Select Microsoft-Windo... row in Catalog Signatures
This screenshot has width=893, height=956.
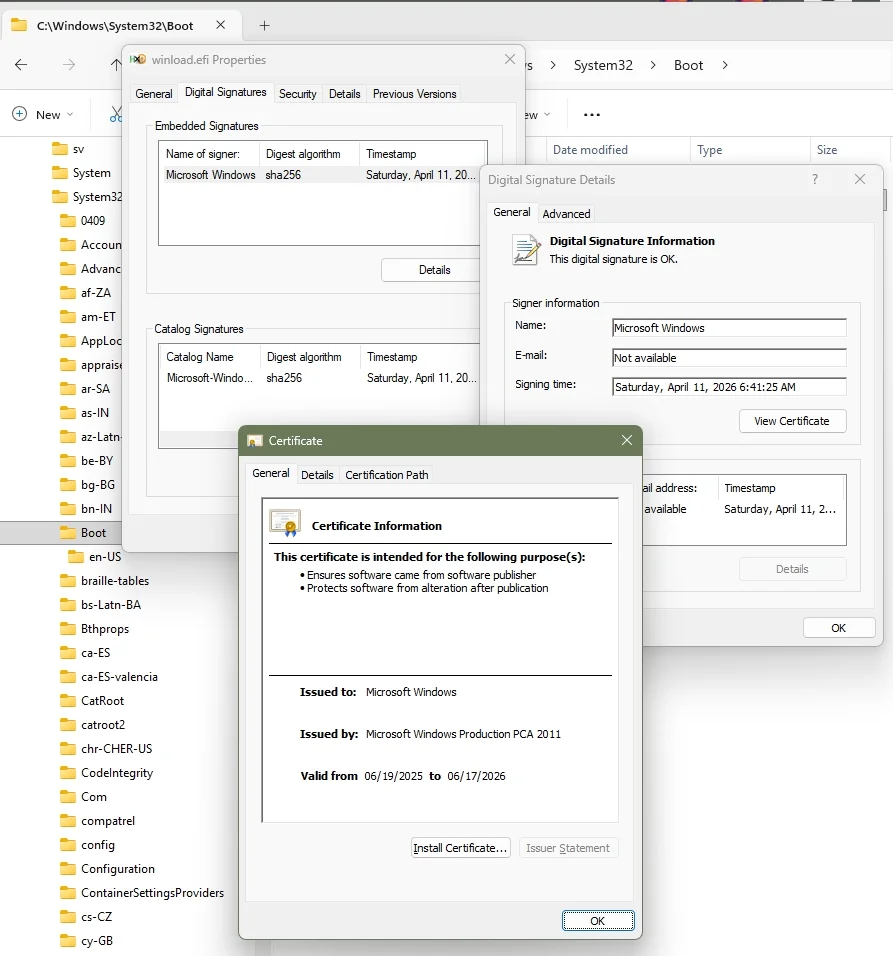(319, 378)
